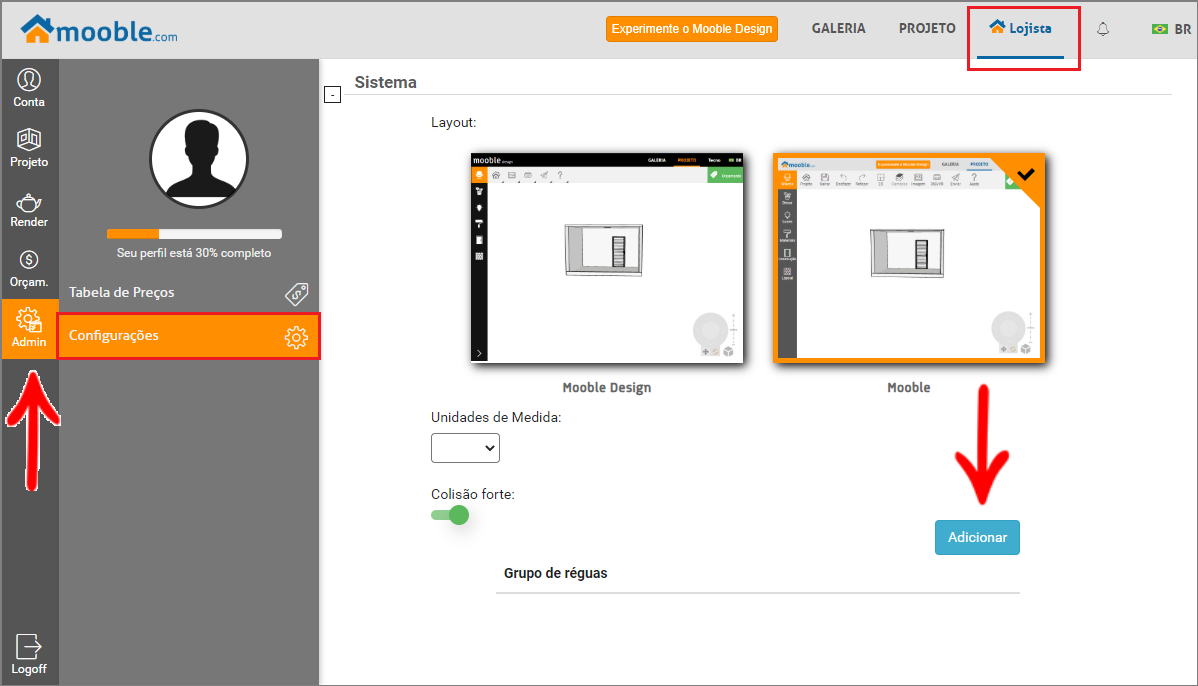Open the Unidades de Medida dropdown
Screen dimensions: 1198x686
465,448
